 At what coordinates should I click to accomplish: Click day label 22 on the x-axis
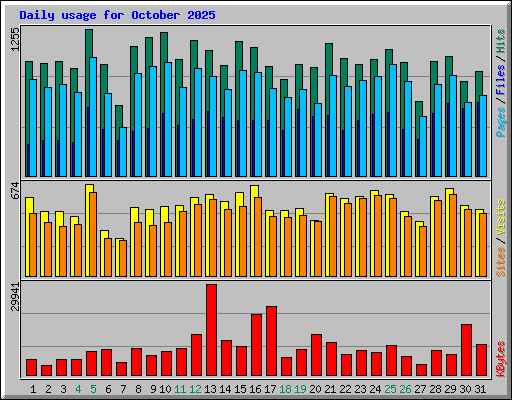345,389
